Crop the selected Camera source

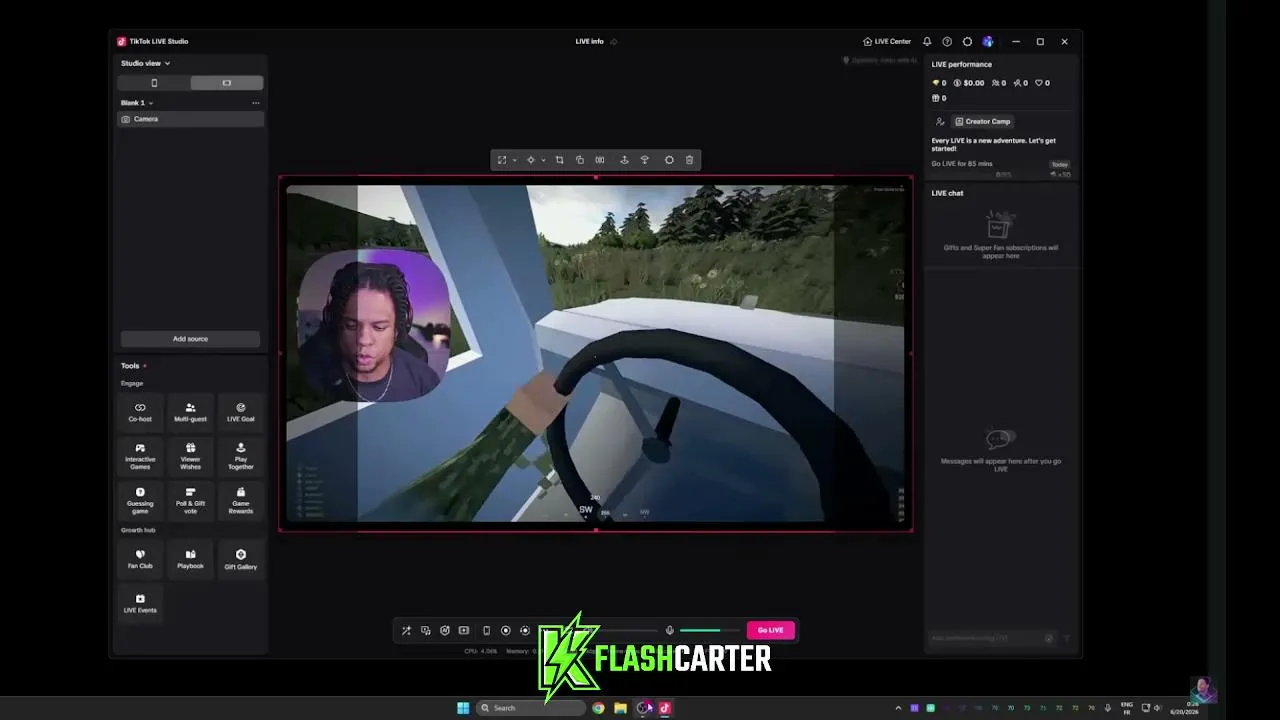point(559,160)
